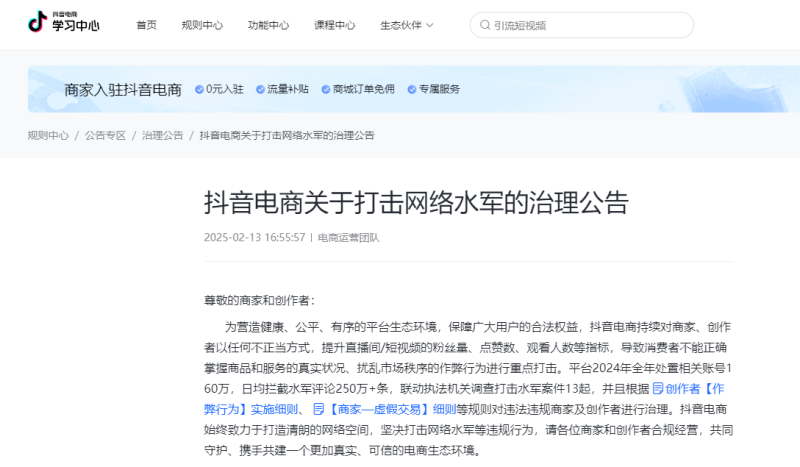Screen dimensions: 800x467
Task: Click the checkmark icon beside 流量补贴
Action: coord(260,89)
